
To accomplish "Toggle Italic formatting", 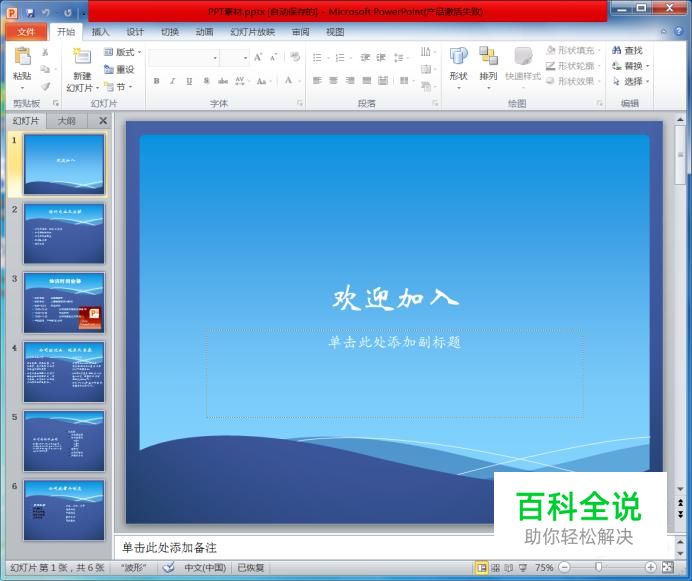I will point(173,81).
